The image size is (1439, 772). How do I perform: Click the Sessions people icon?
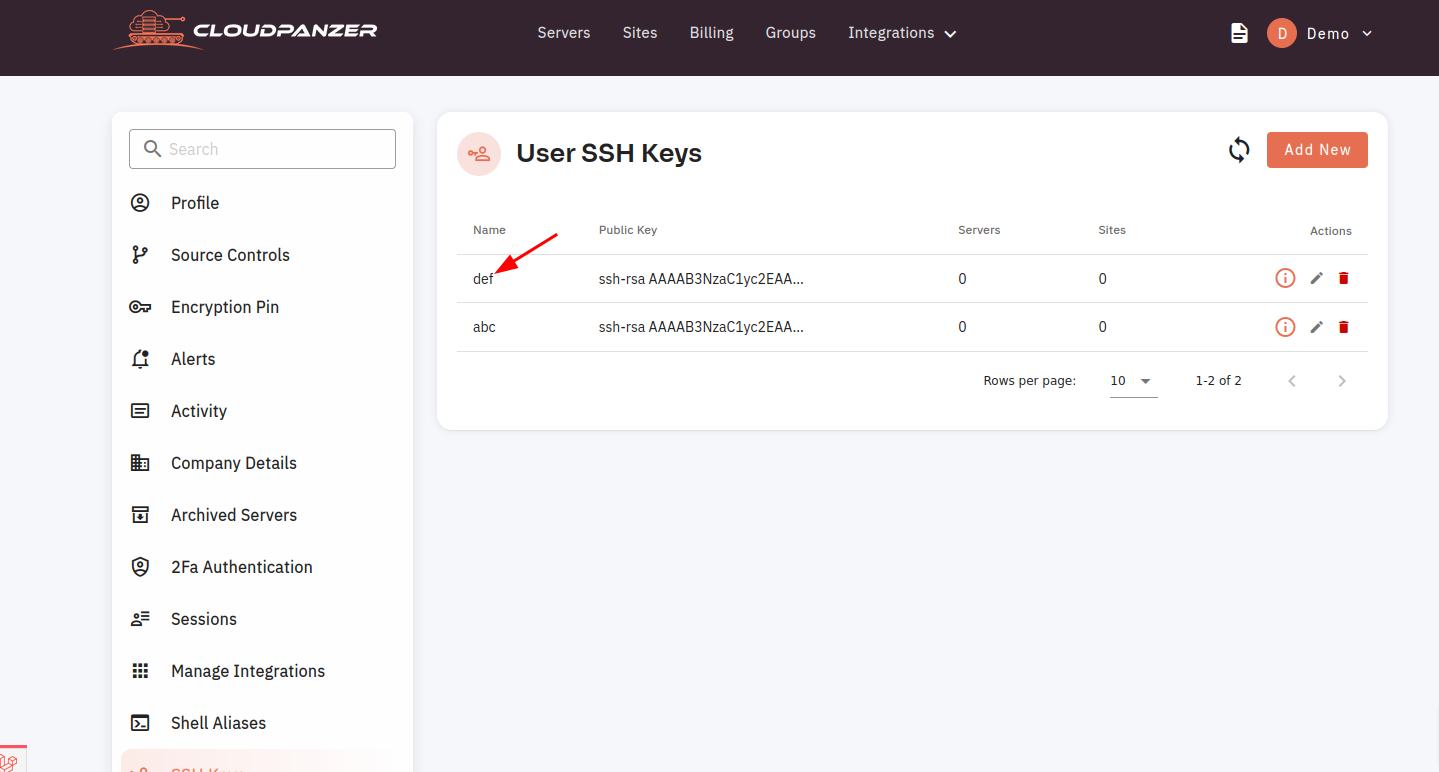(x=140, y=619)
